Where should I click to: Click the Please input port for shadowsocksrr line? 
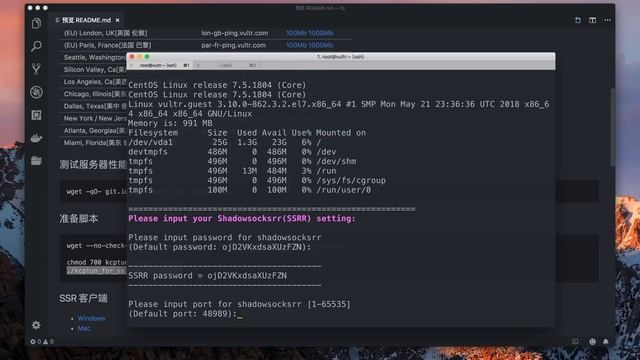point(239,304)
